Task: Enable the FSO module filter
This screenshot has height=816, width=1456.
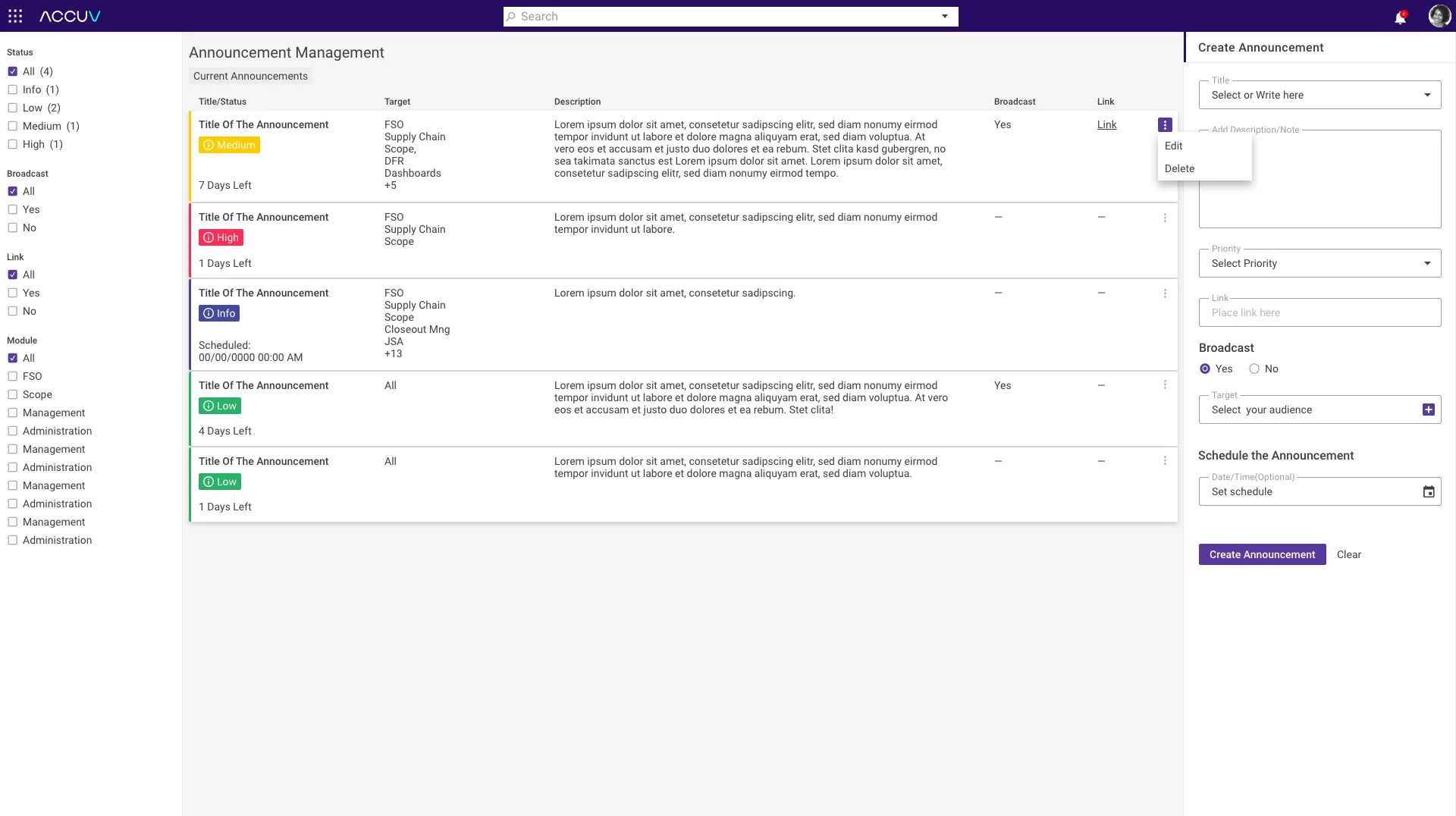Action: click(12, 376)
